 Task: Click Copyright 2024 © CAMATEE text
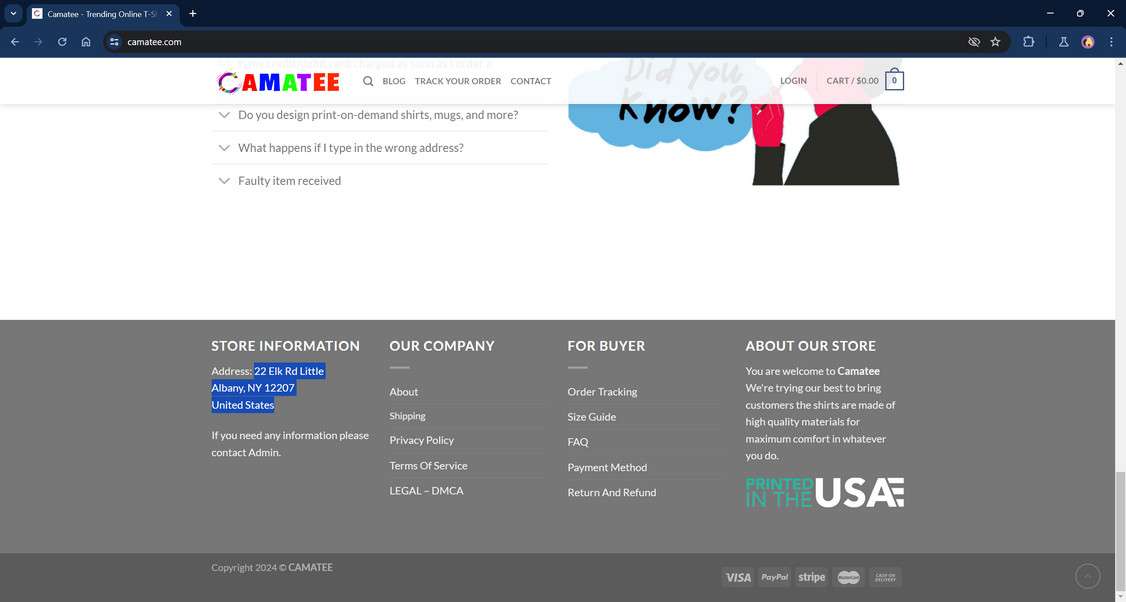[x=272, y=568]
